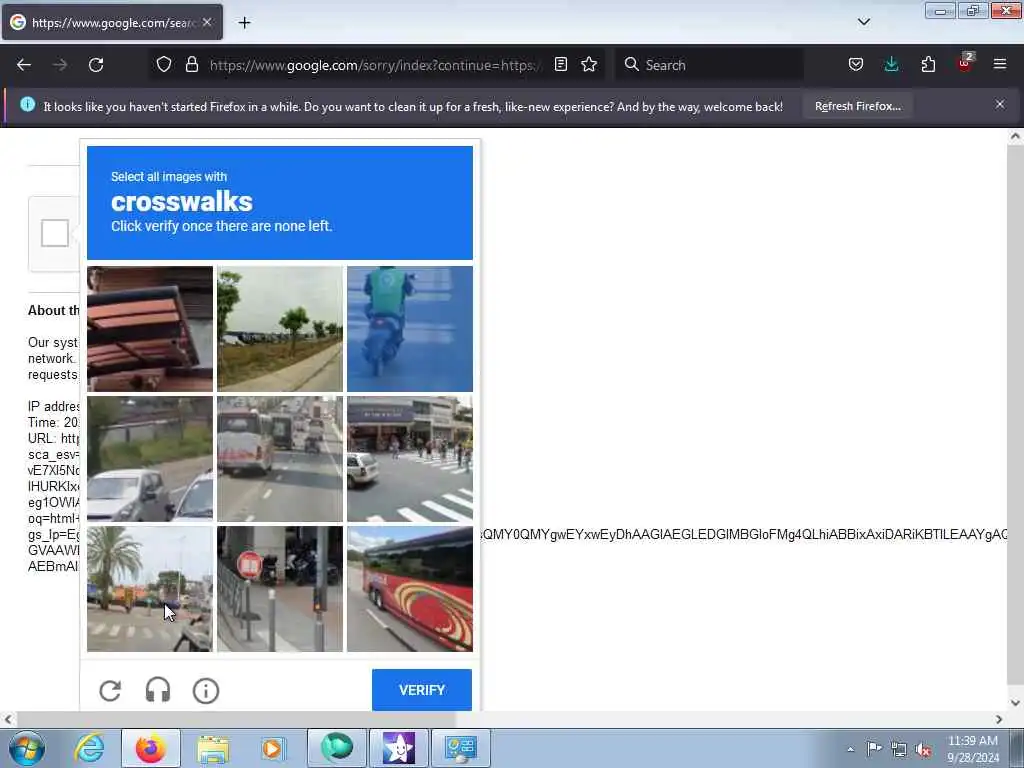Screen dimensions: 1024x768
Task: Close the google.com tab
Action: 207,22
